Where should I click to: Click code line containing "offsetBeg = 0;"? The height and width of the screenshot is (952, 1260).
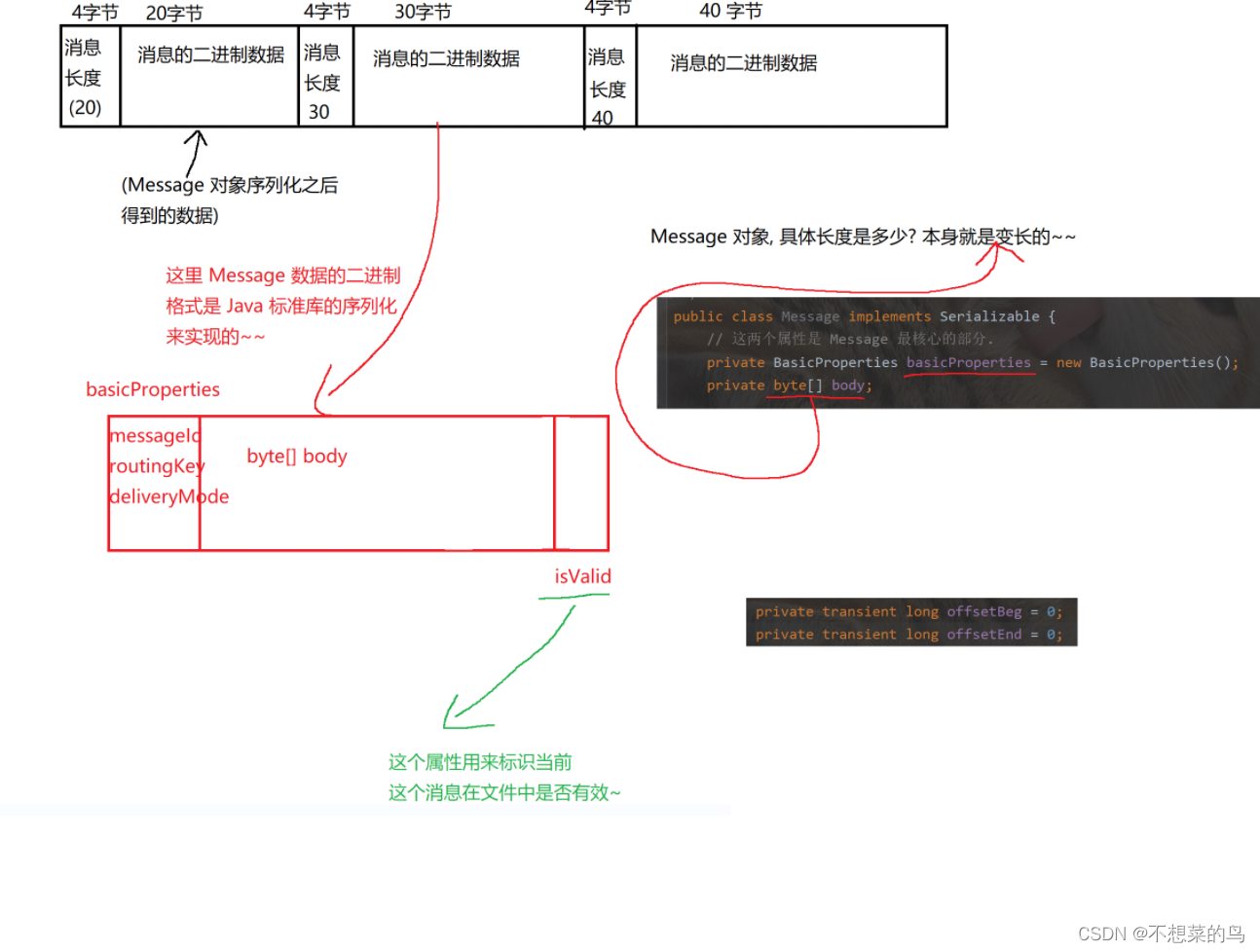click(909, 611)
